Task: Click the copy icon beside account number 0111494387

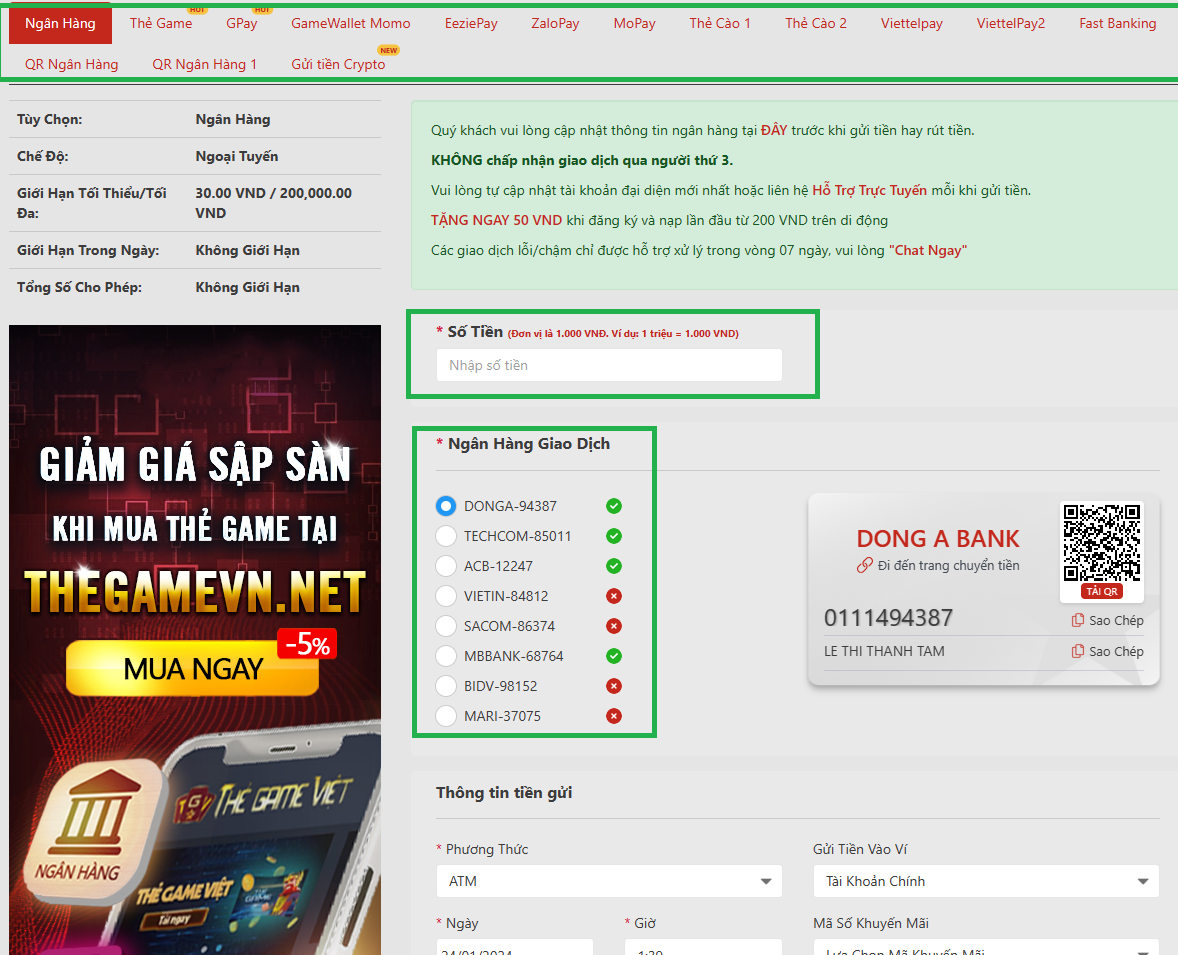Action: (x=1078, y=621)
